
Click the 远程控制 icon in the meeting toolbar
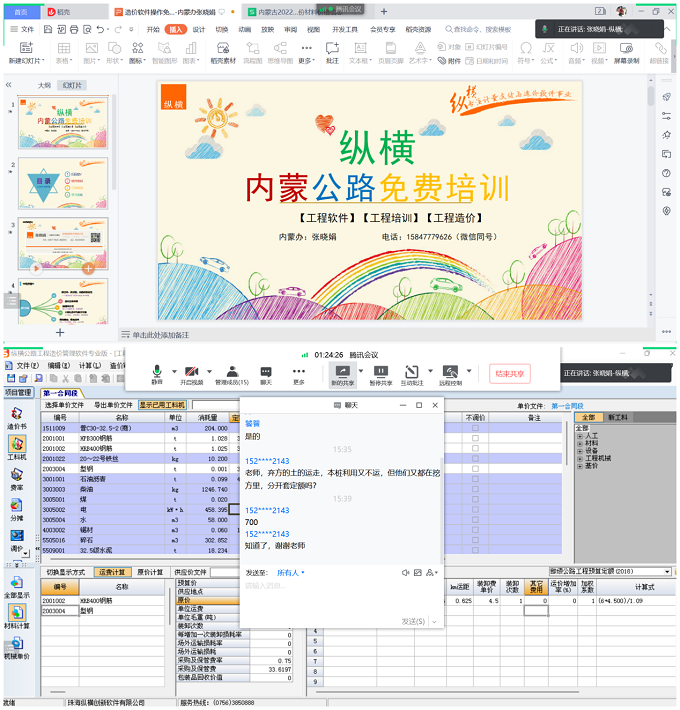(450, 375)
